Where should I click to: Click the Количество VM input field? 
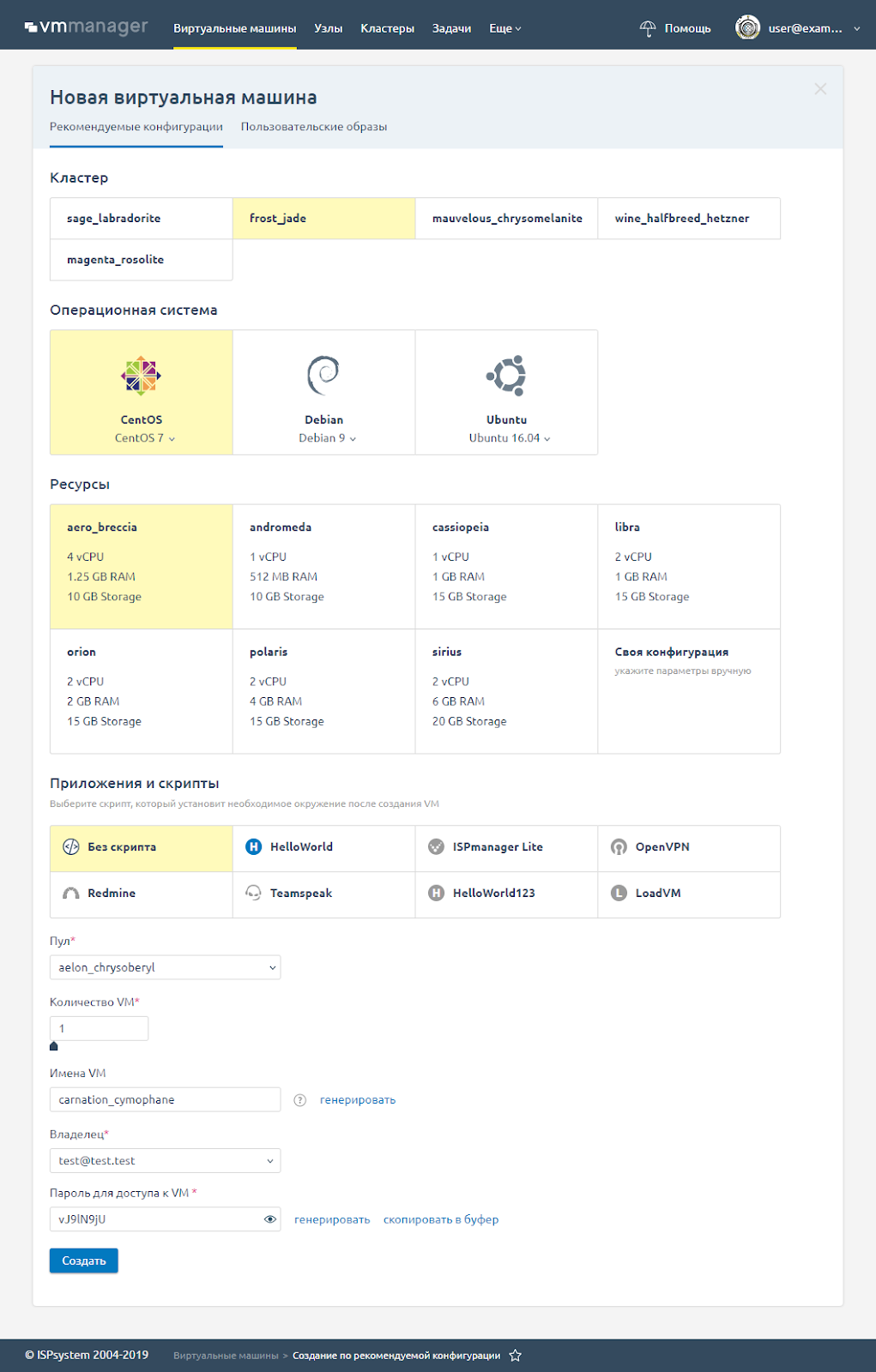point(100,1029)
